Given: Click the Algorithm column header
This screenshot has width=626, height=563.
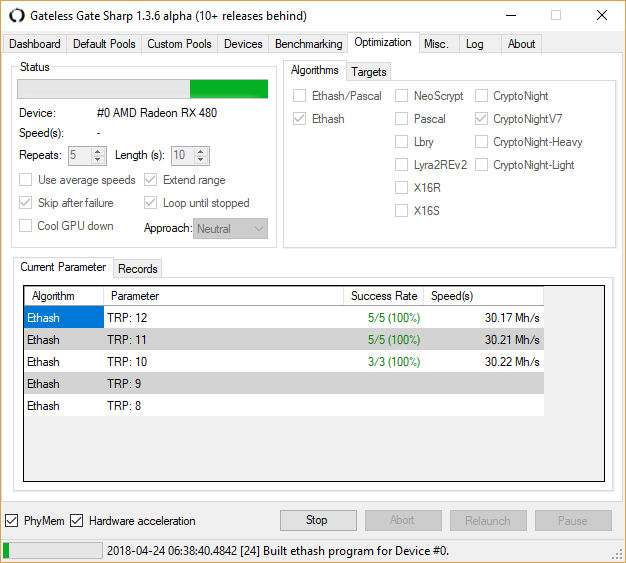Looking at the screenshot, I should click(x=64, y=296).
